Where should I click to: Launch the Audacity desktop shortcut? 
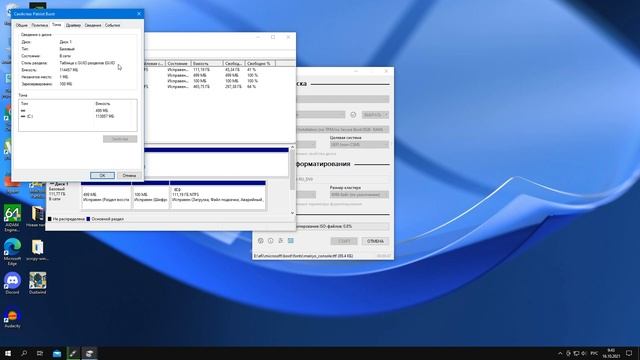[x=12, y=318]
